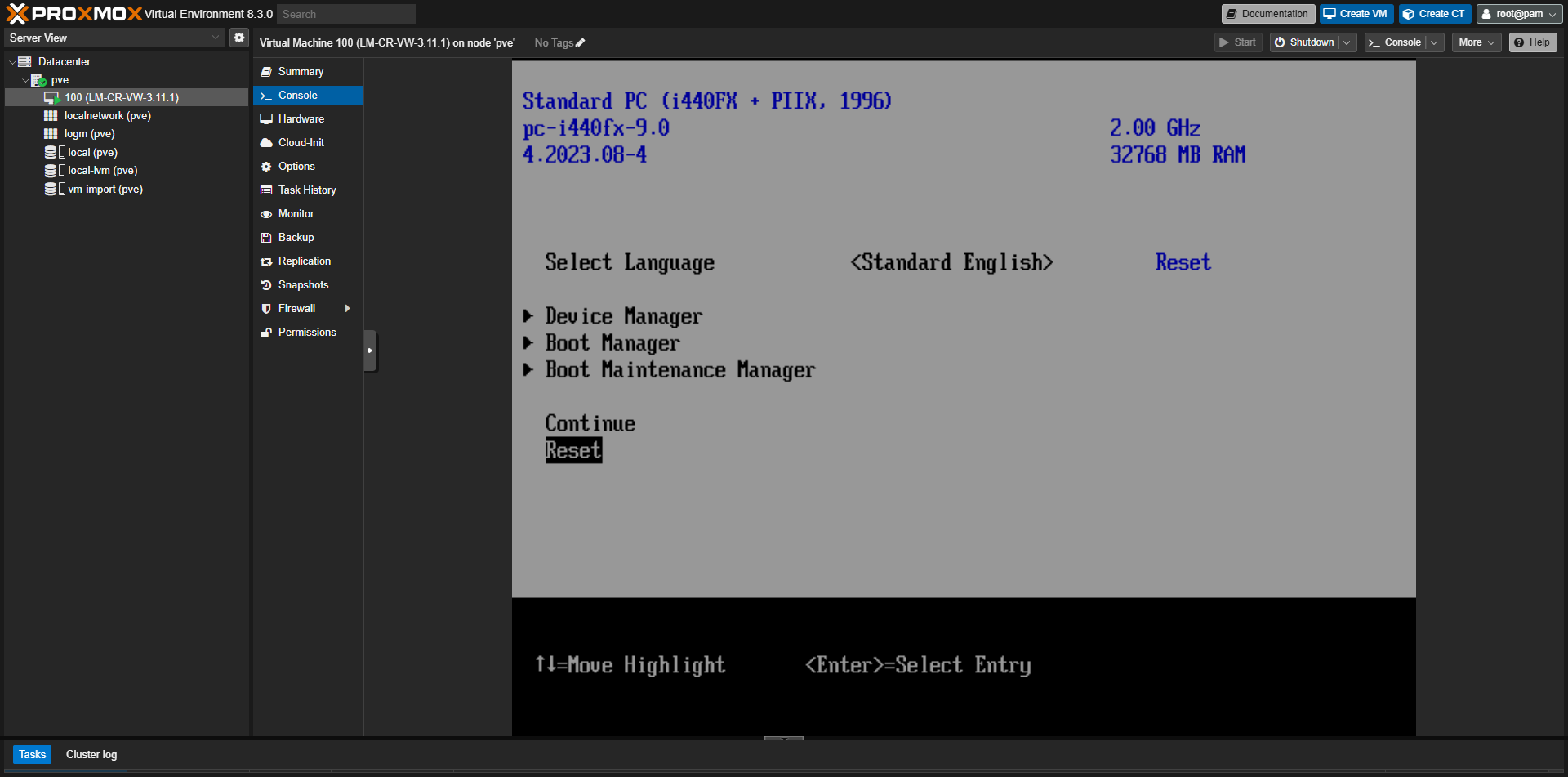Click inside the Search field
The image size is (1568, 777).
click(x=345, y=13)
